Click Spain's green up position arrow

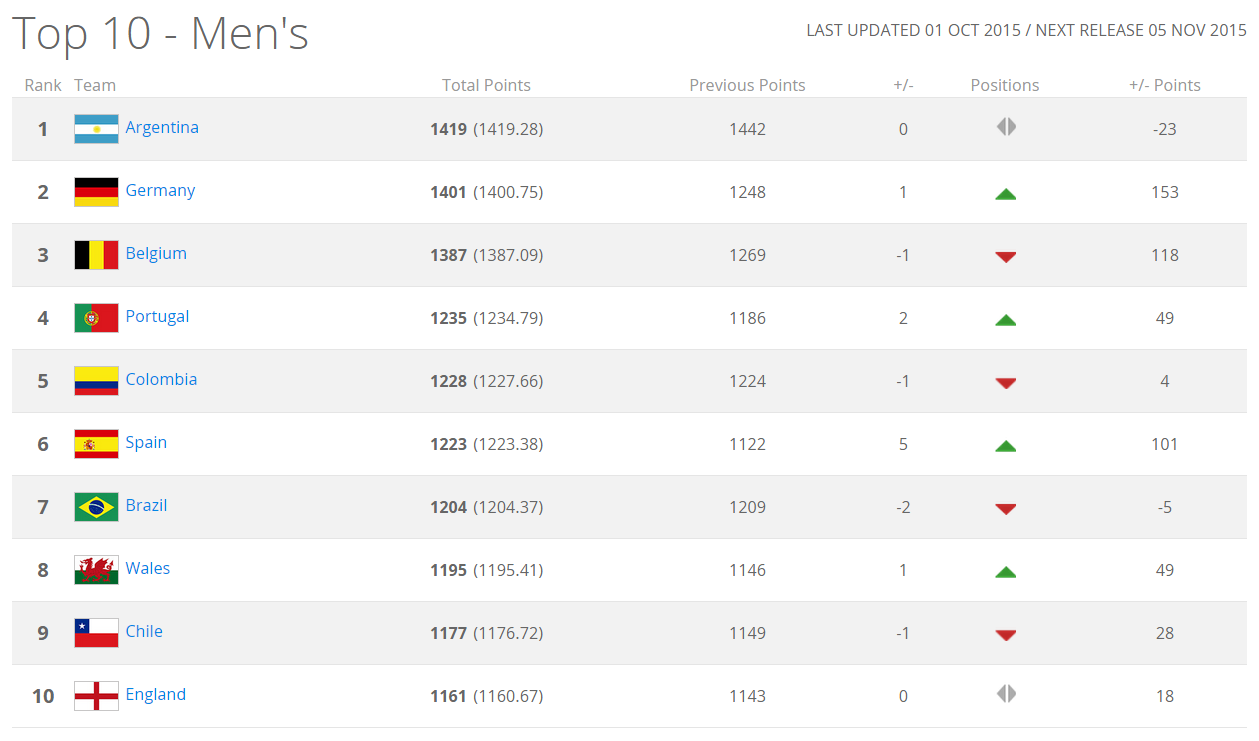[1005, 446]
